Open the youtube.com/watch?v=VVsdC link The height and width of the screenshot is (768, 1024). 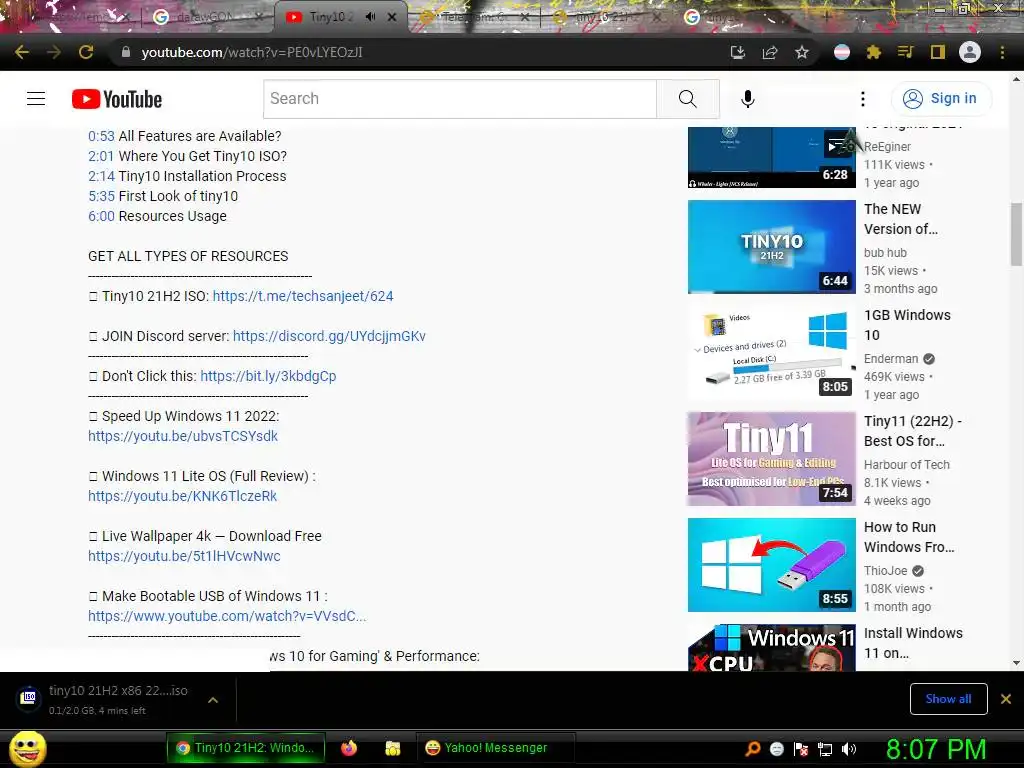point(227,616)
